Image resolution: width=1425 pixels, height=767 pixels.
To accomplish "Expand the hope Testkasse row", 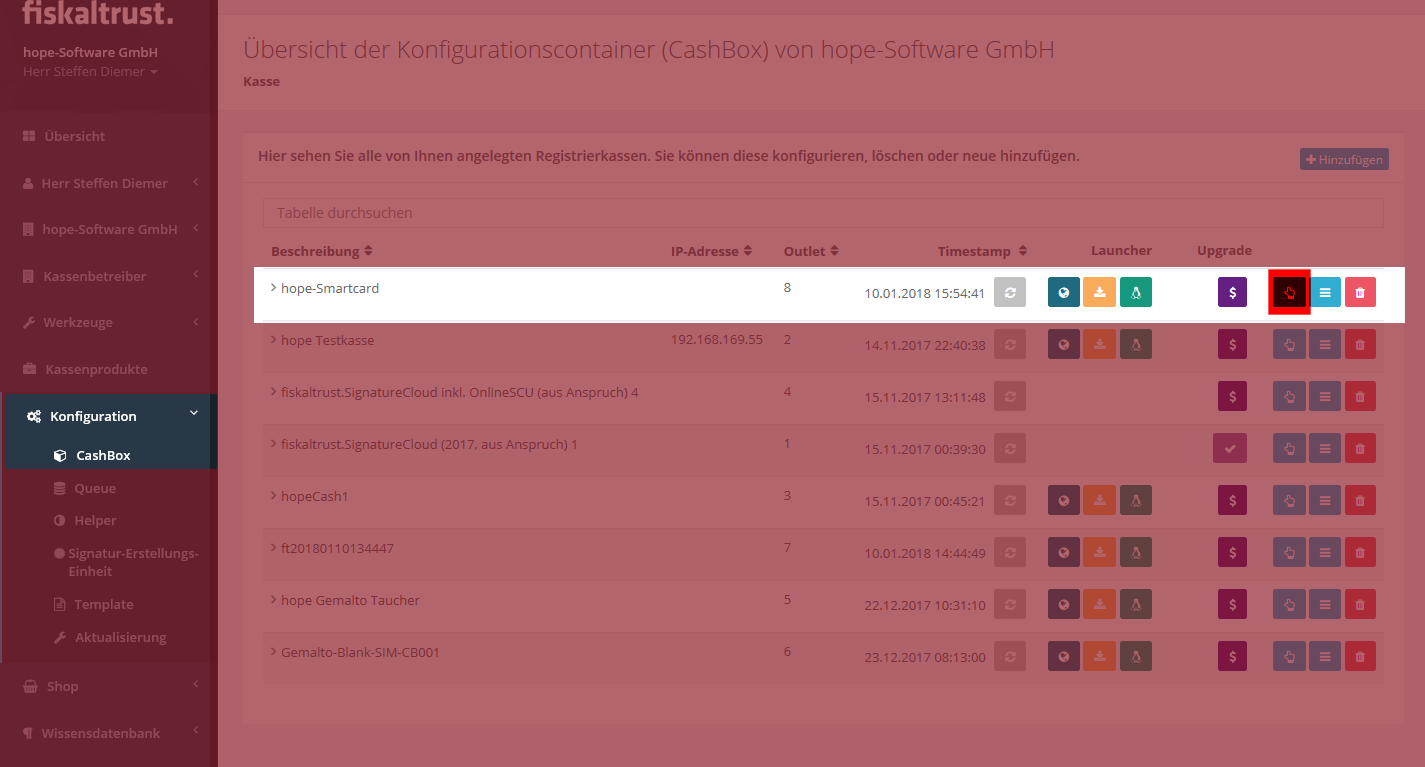I will [274, 340].
